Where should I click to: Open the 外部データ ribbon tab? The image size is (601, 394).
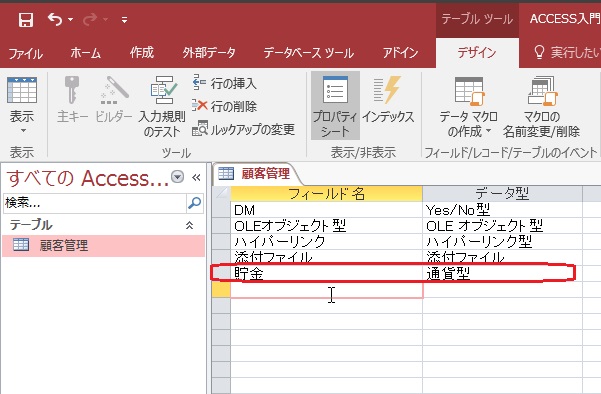click(209, 53)
